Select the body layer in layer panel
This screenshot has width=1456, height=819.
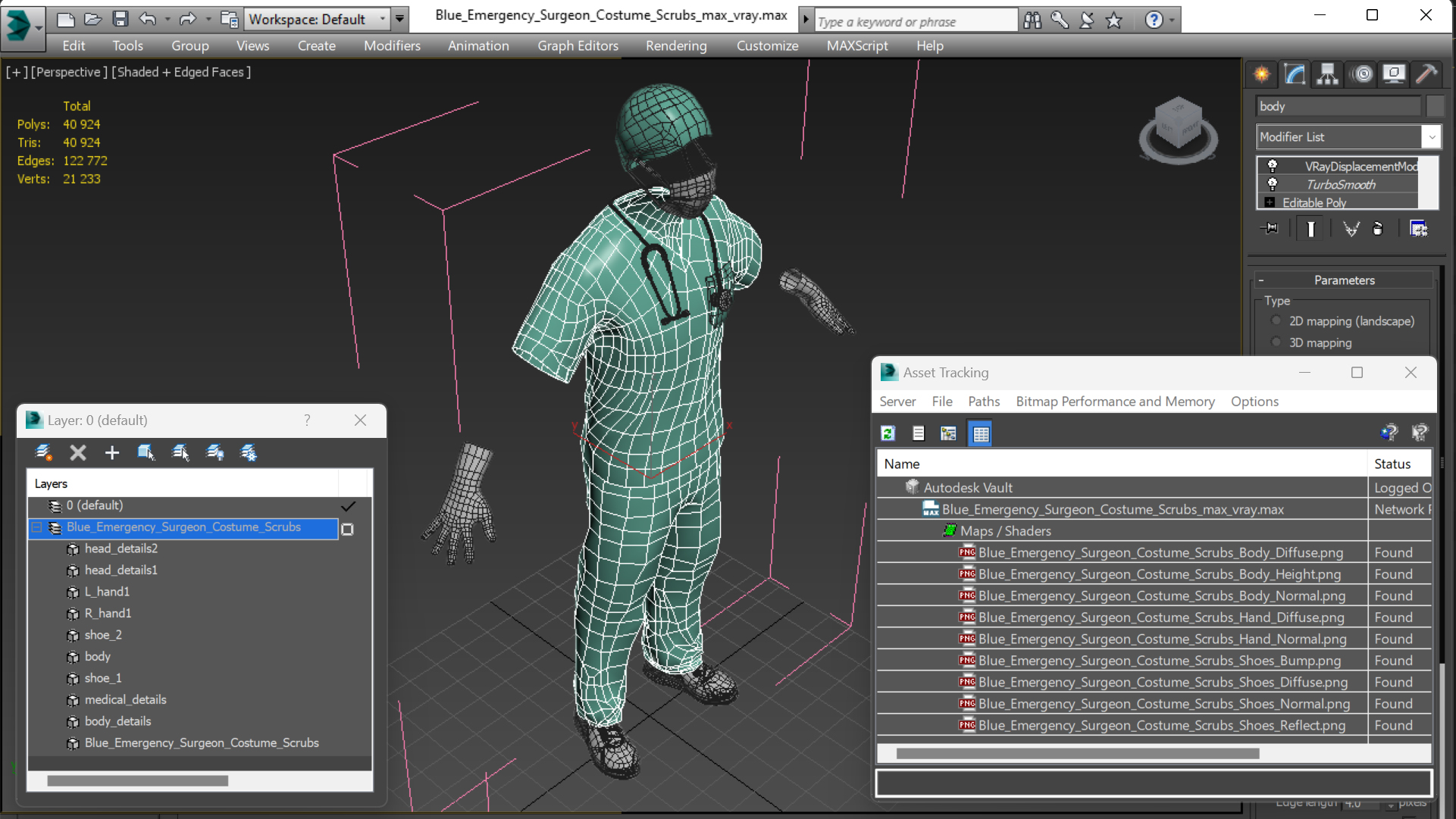coord(97,656)
